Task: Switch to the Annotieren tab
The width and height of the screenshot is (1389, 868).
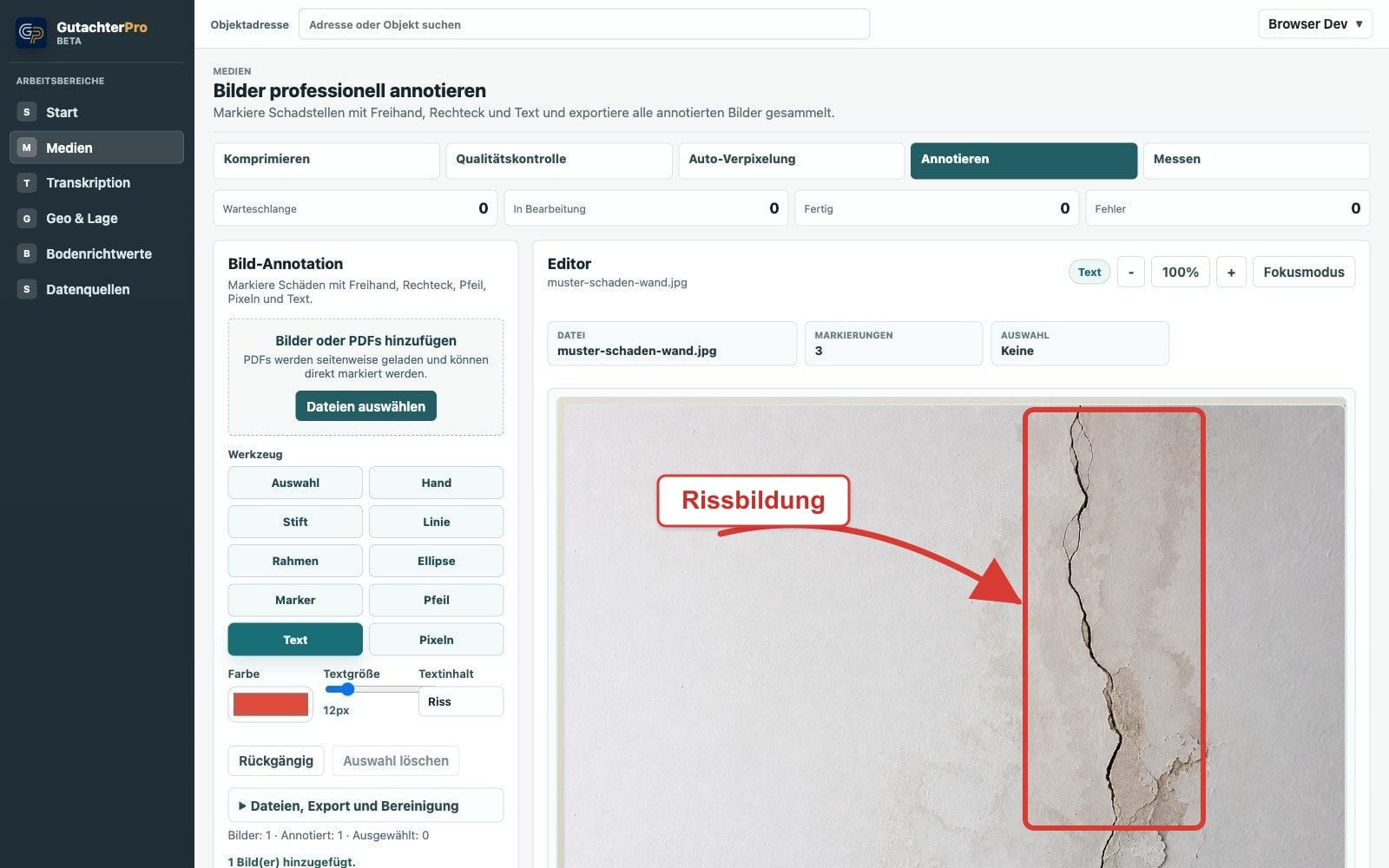Action: (1024, 161)
